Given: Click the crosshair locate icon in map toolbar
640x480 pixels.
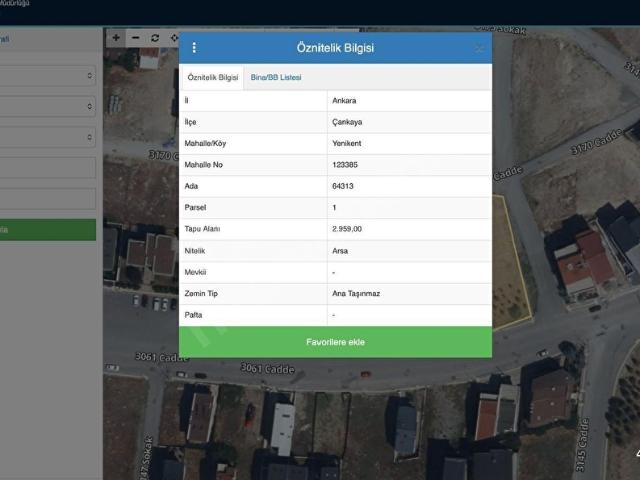Looking at the screenshot, I should click(174, 38).
